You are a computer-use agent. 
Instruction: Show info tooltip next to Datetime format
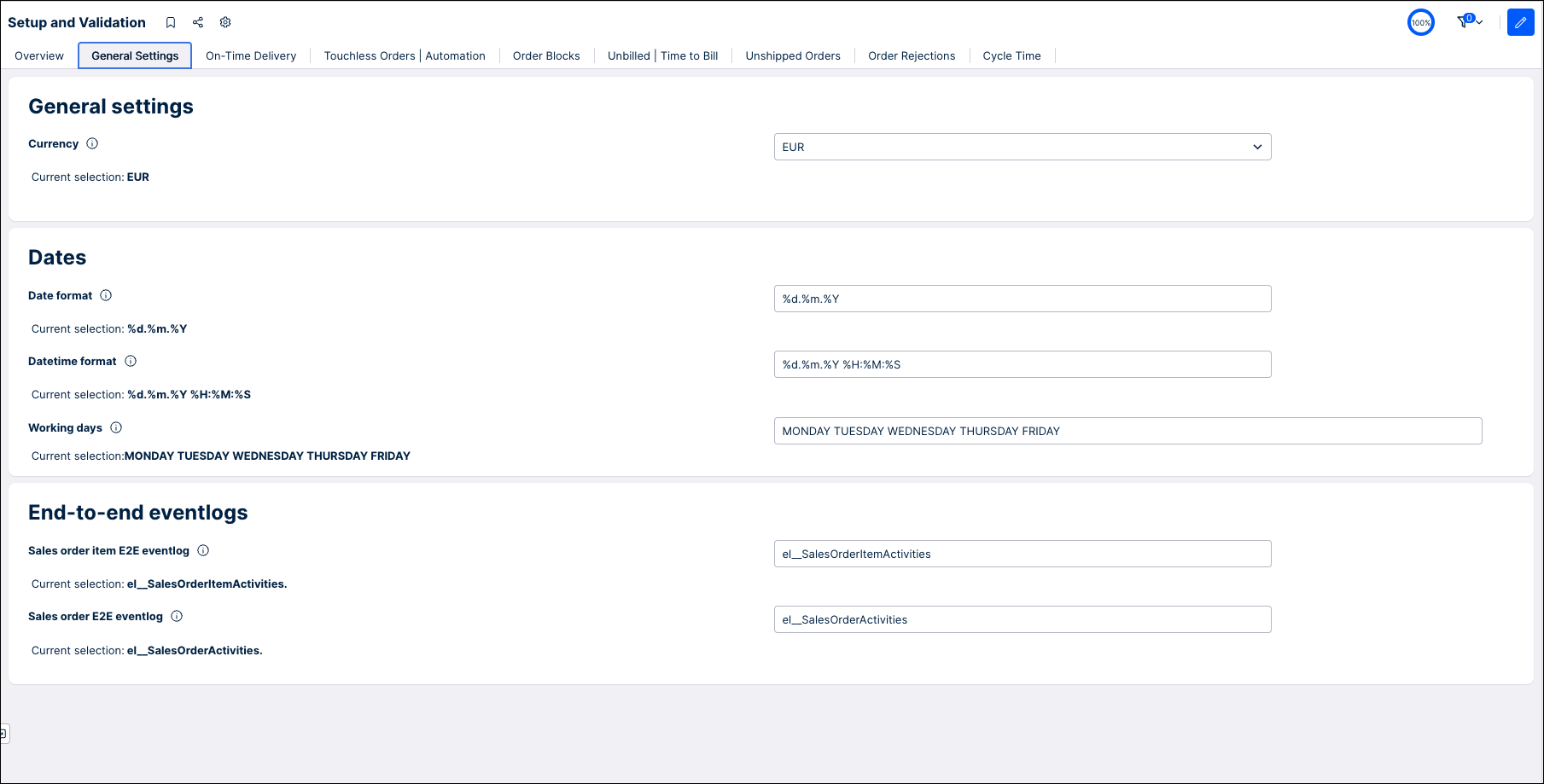[x=131, y=361]
